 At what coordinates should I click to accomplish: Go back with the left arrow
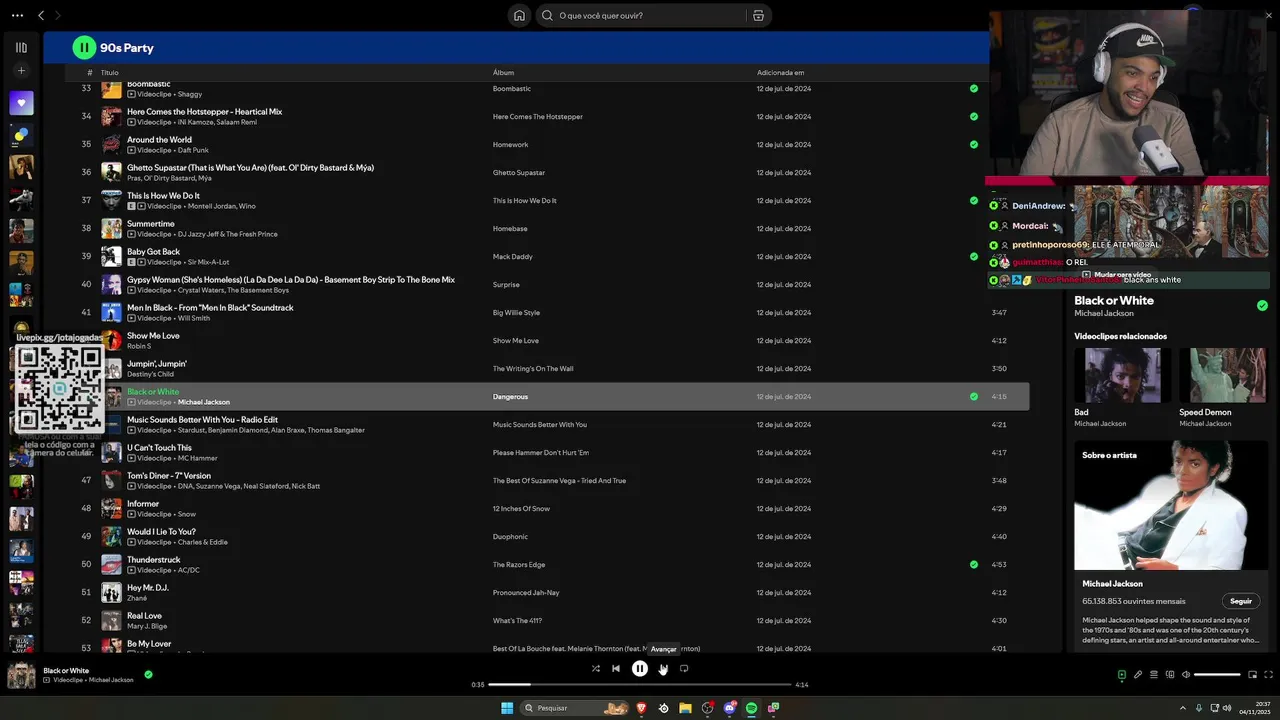coord(41,15)
